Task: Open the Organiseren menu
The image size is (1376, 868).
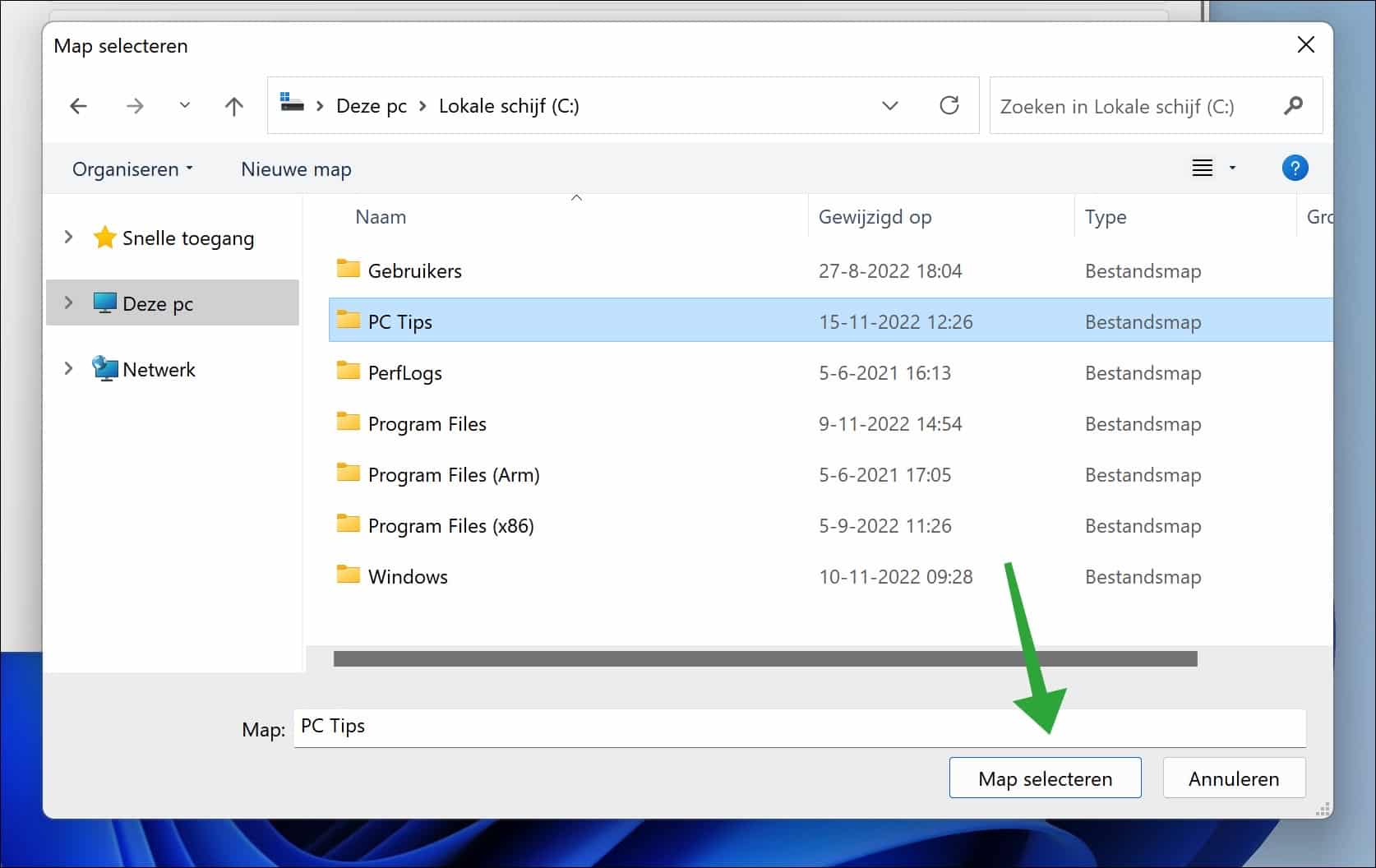Action: [132, 169]
